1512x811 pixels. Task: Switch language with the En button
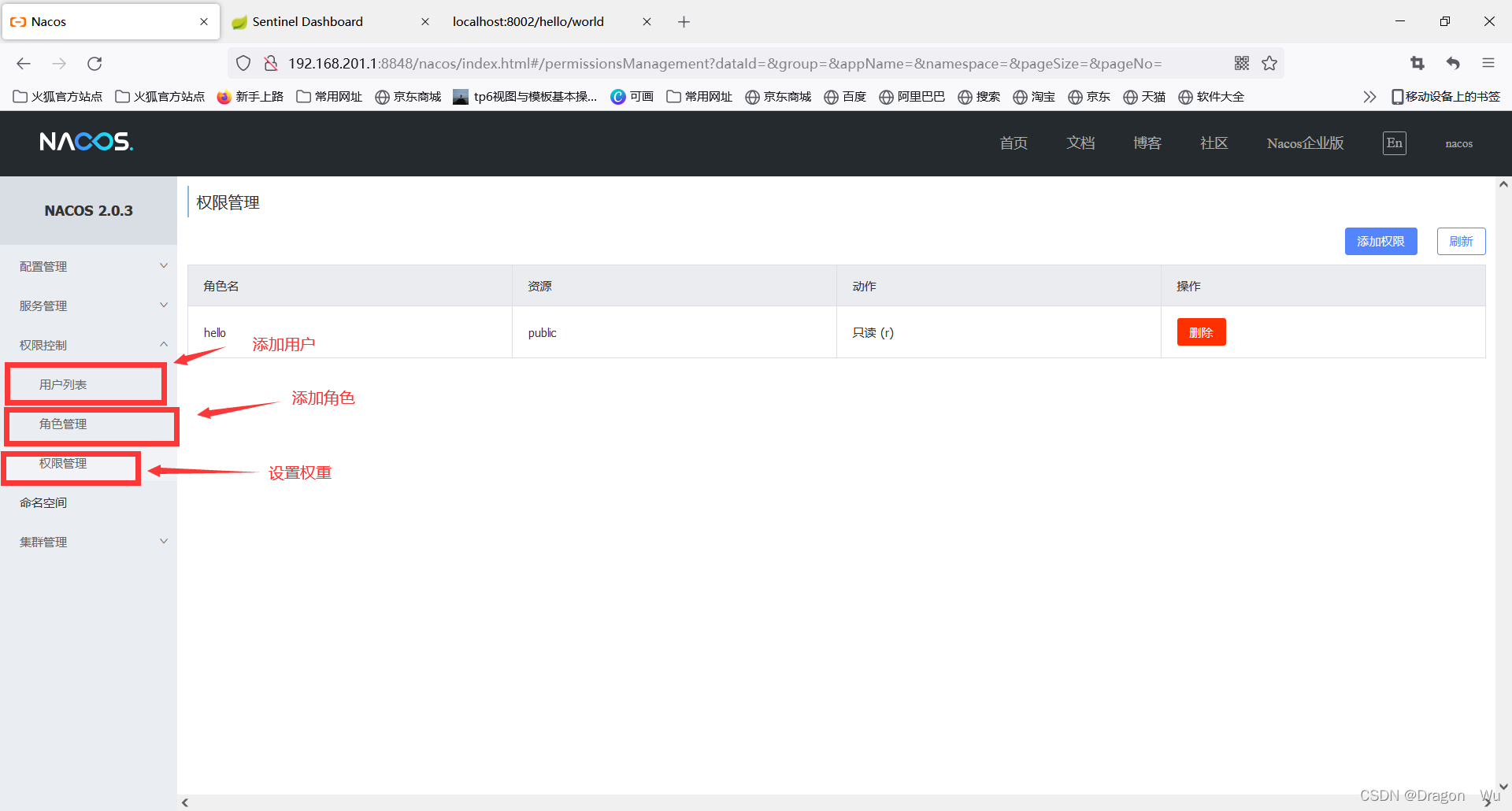click(1395, 143)
